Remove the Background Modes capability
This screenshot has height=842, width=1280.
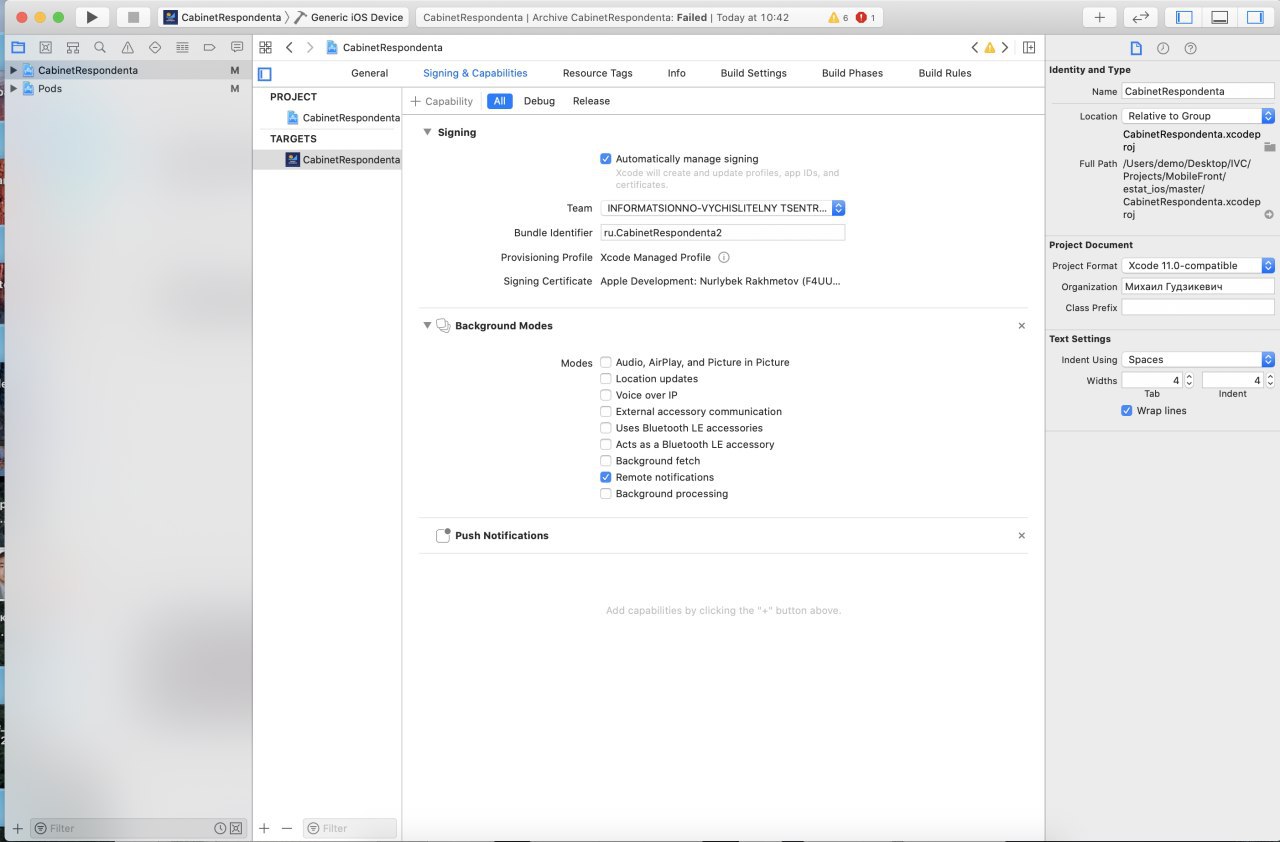1021,326
